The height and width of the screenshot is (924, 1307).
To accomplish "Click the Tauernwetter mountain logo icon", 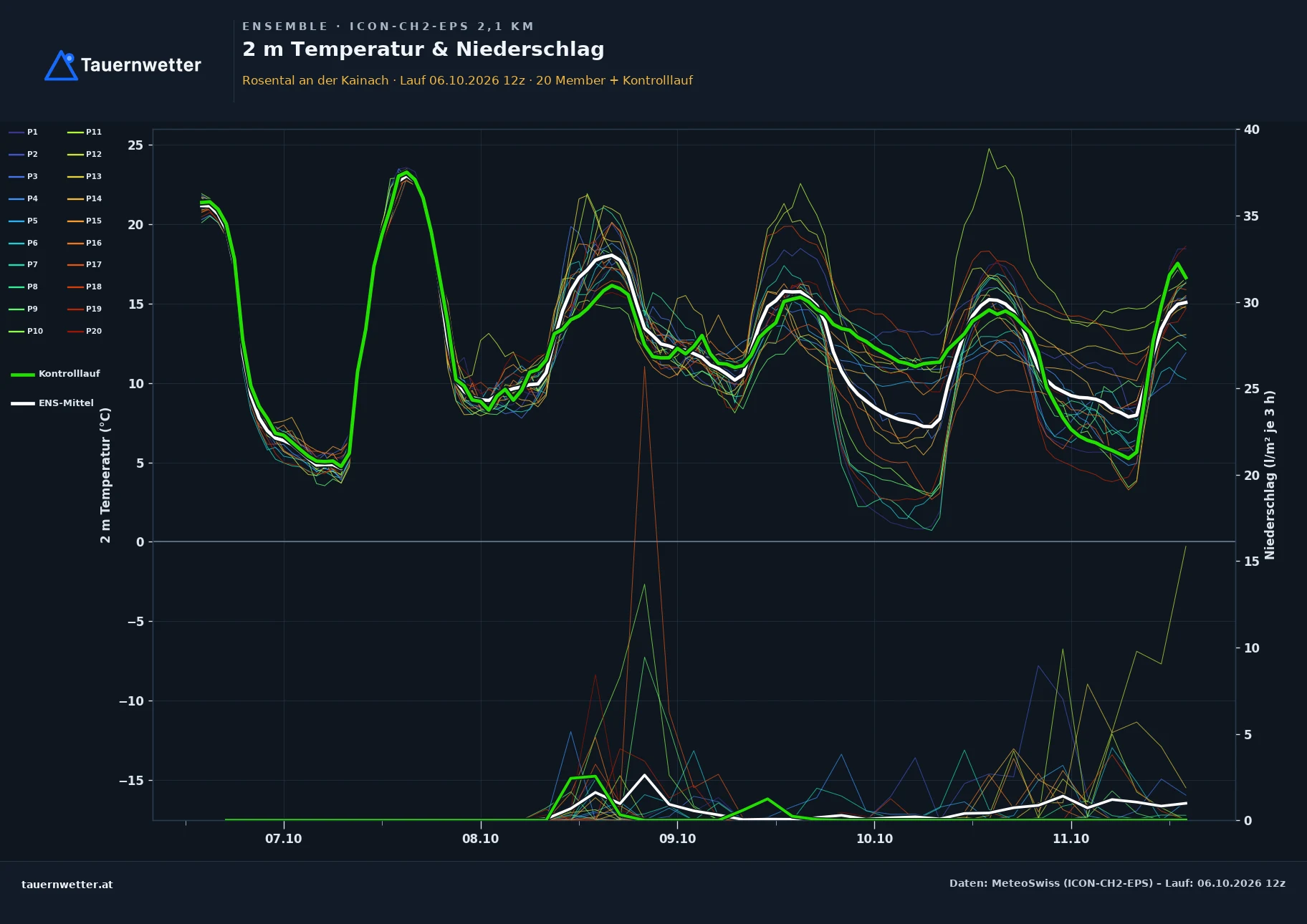I will [61, 65].
